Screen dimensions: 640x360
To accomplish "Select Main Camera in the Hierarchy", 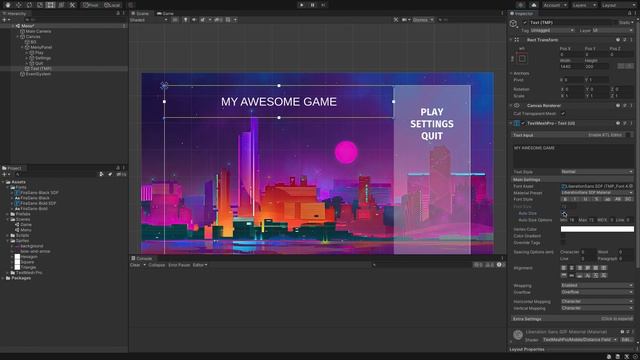I will click(38, 31).
